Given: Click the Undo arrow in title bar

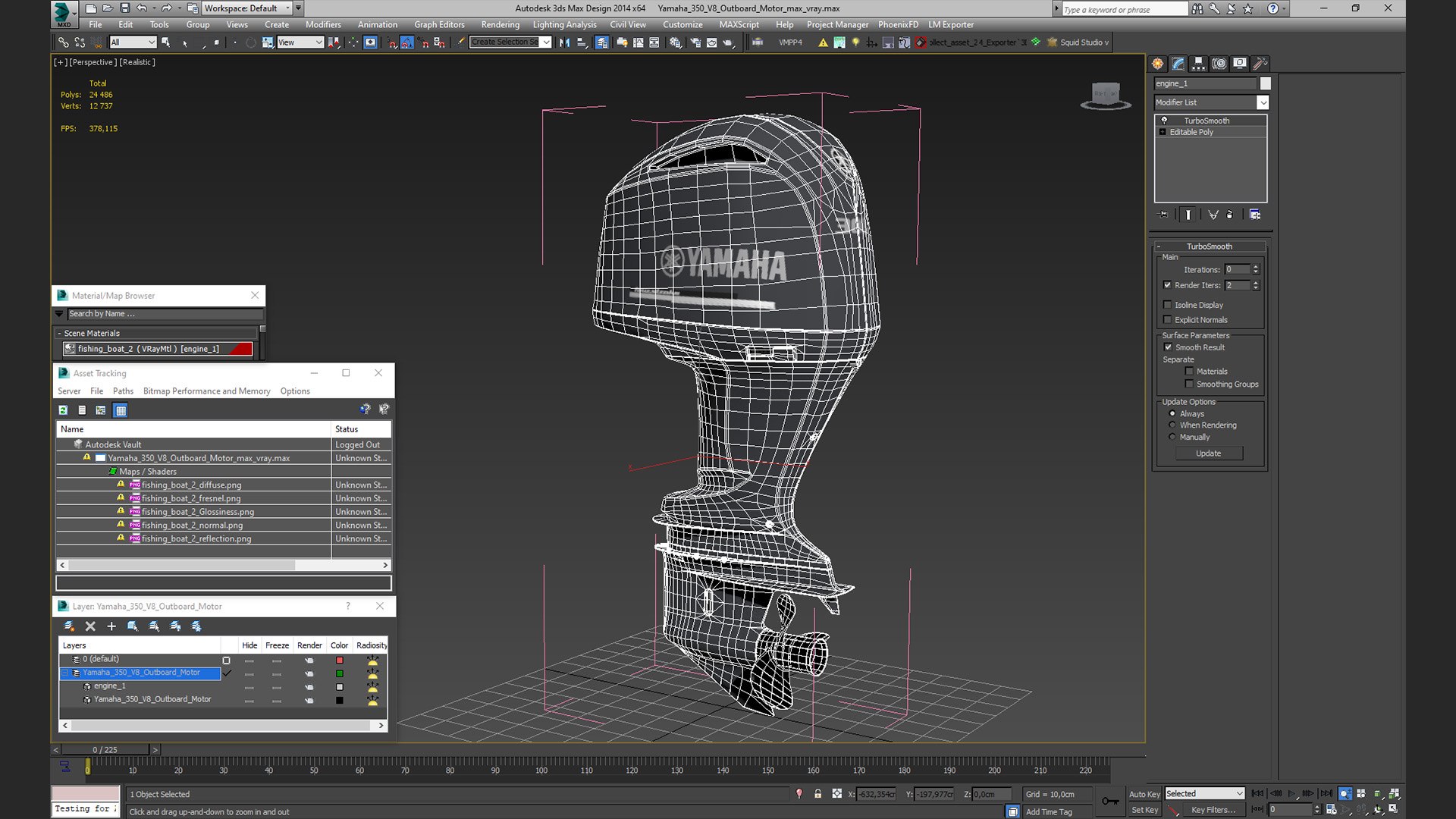Looking at the screenshot, I should click(x=142, y=8).
